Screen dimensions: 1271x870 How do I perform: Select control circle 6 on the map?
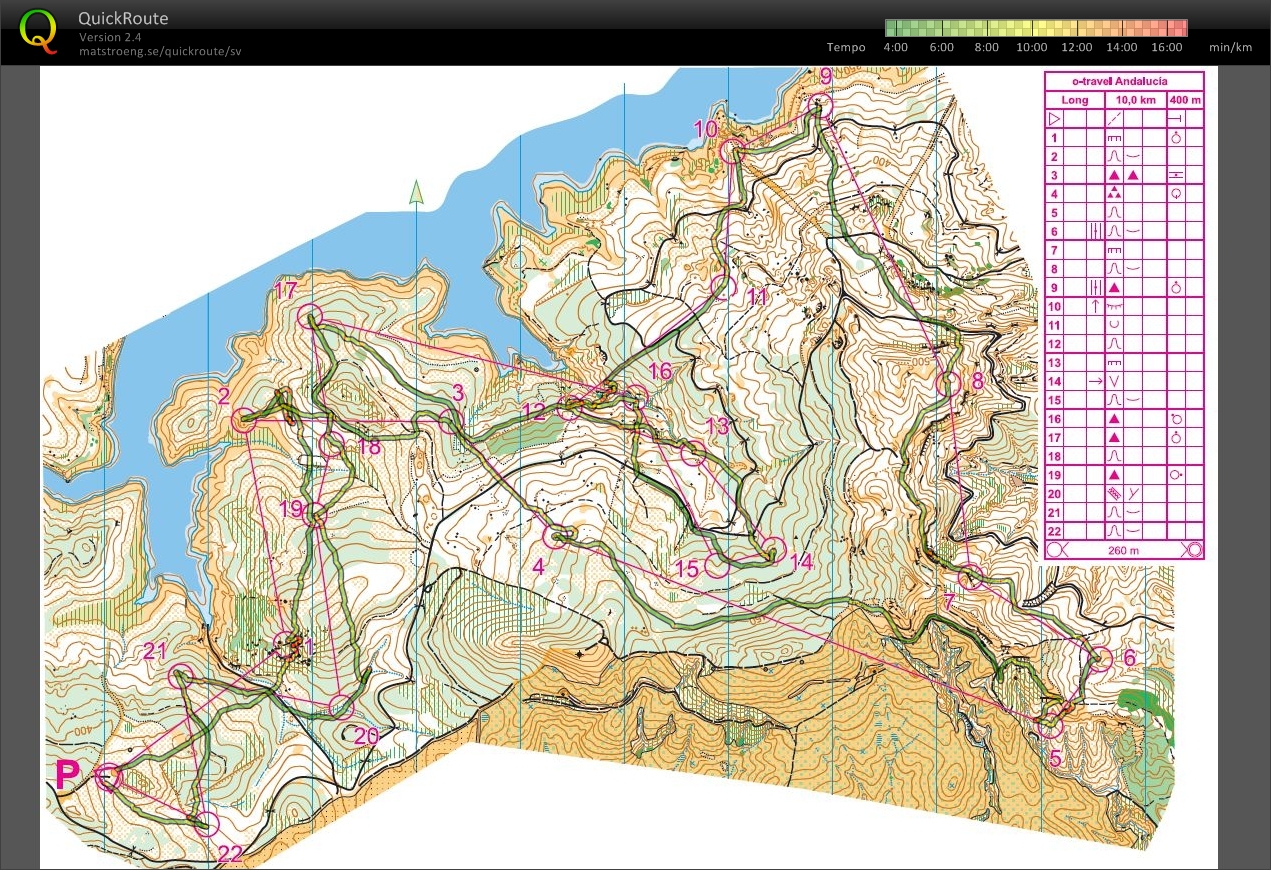point(1100,659)
